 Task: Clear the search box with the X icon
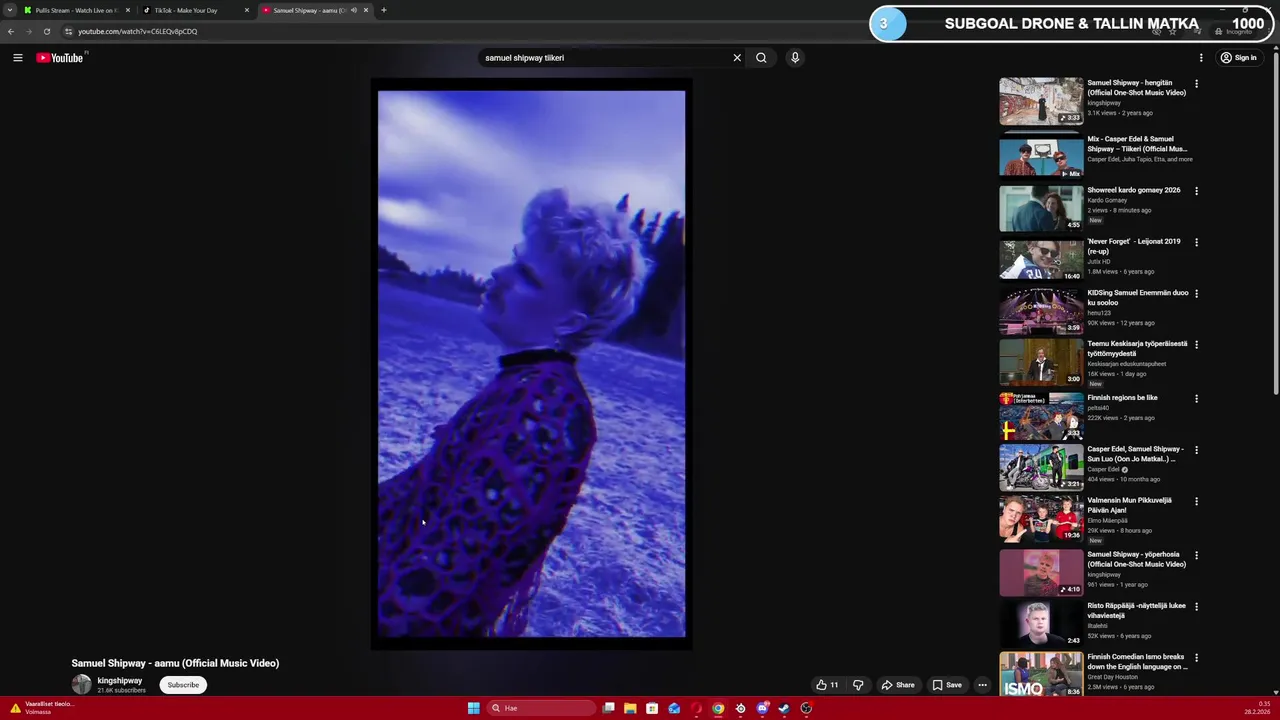tap(737, 58)
